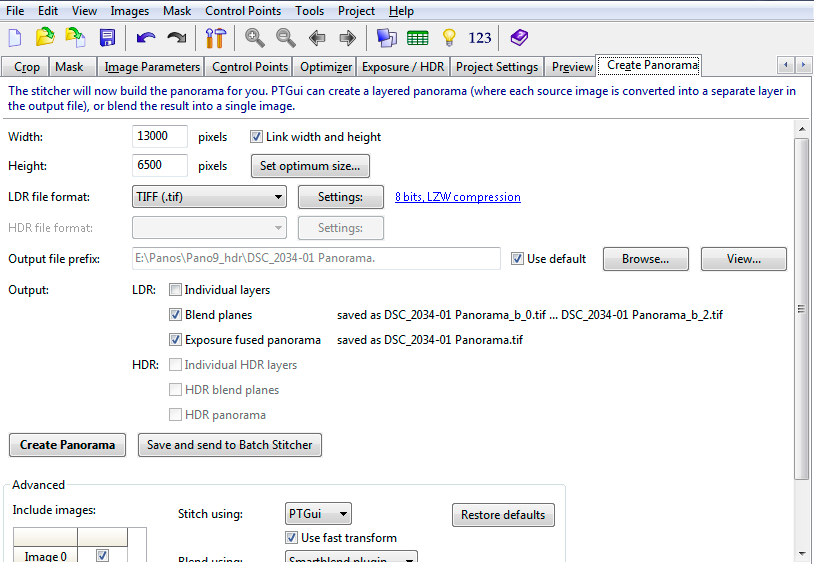Image resolution: width=814 pixels, height=564 pixels.
Task: Click the Create Panorama button
Action: (67, 445)
